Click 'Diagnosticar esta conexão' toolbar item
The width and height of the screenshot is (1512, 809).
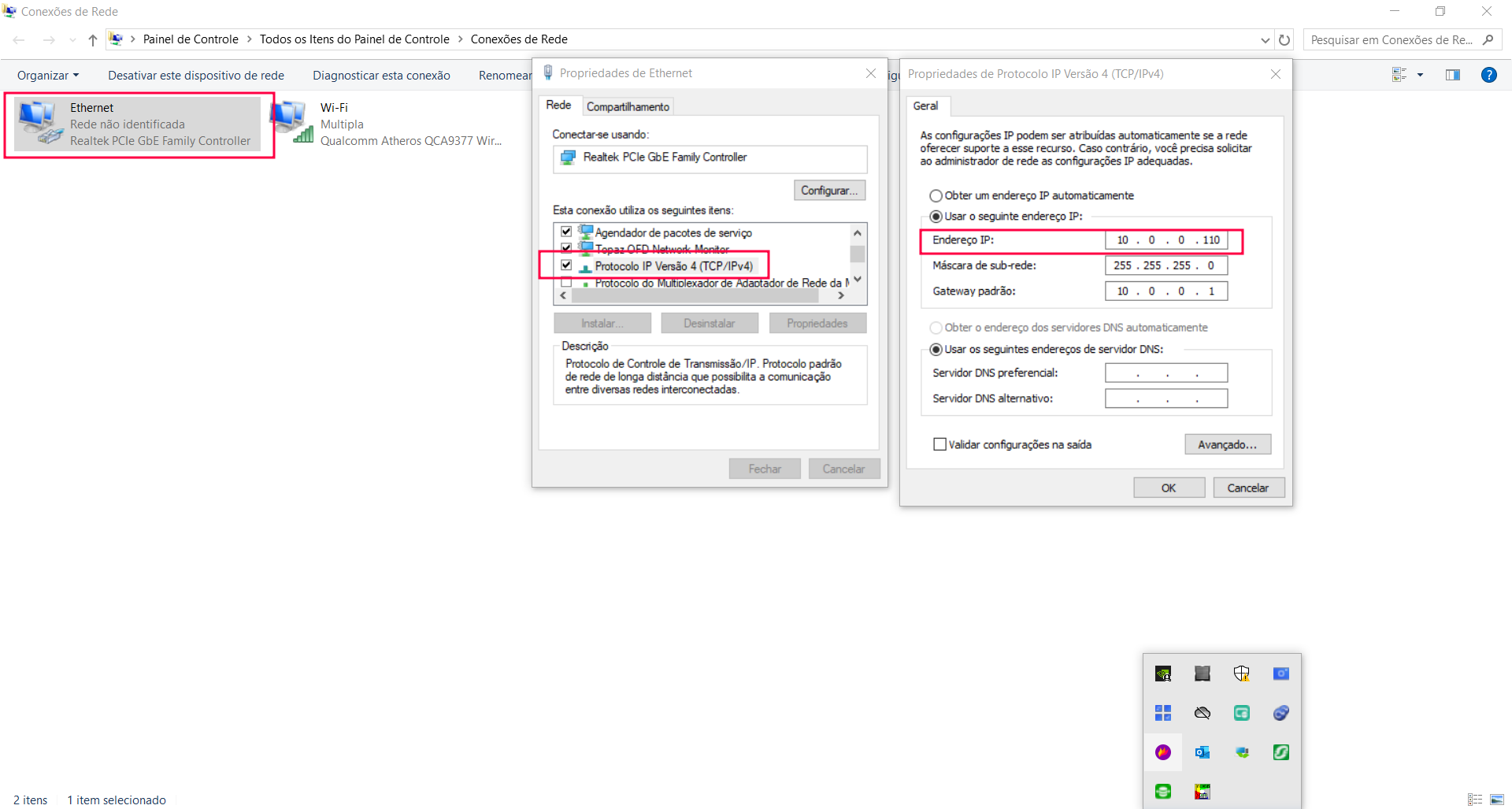381,76
